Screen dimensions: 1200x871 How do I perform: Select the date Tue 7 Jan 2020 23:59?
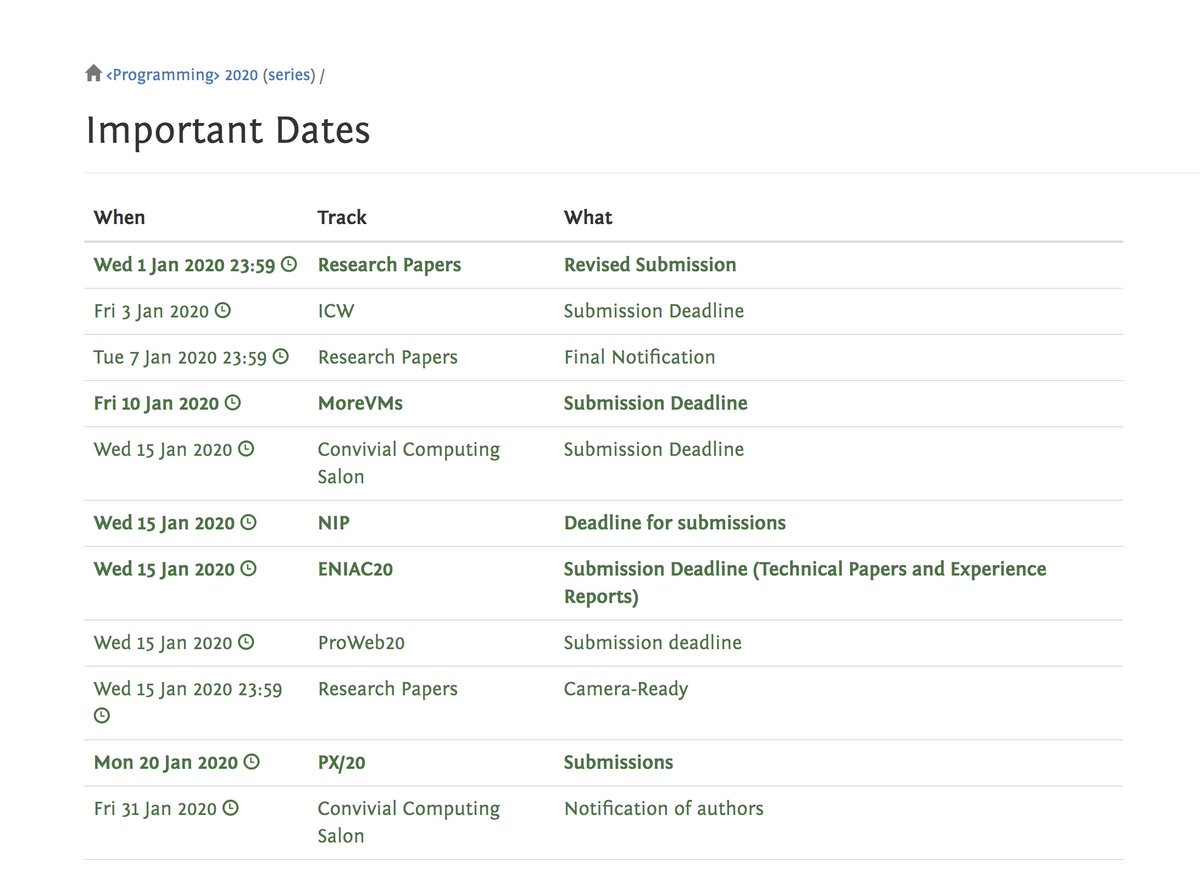pos(180,357)
